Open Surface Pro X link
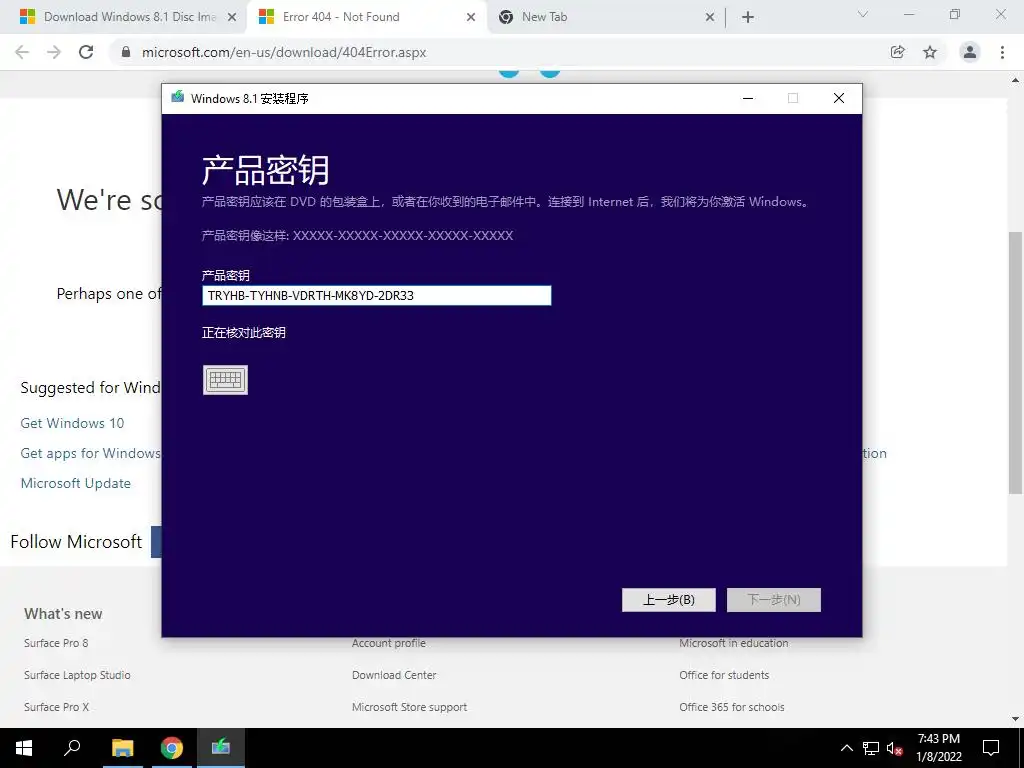 point(57,707)
